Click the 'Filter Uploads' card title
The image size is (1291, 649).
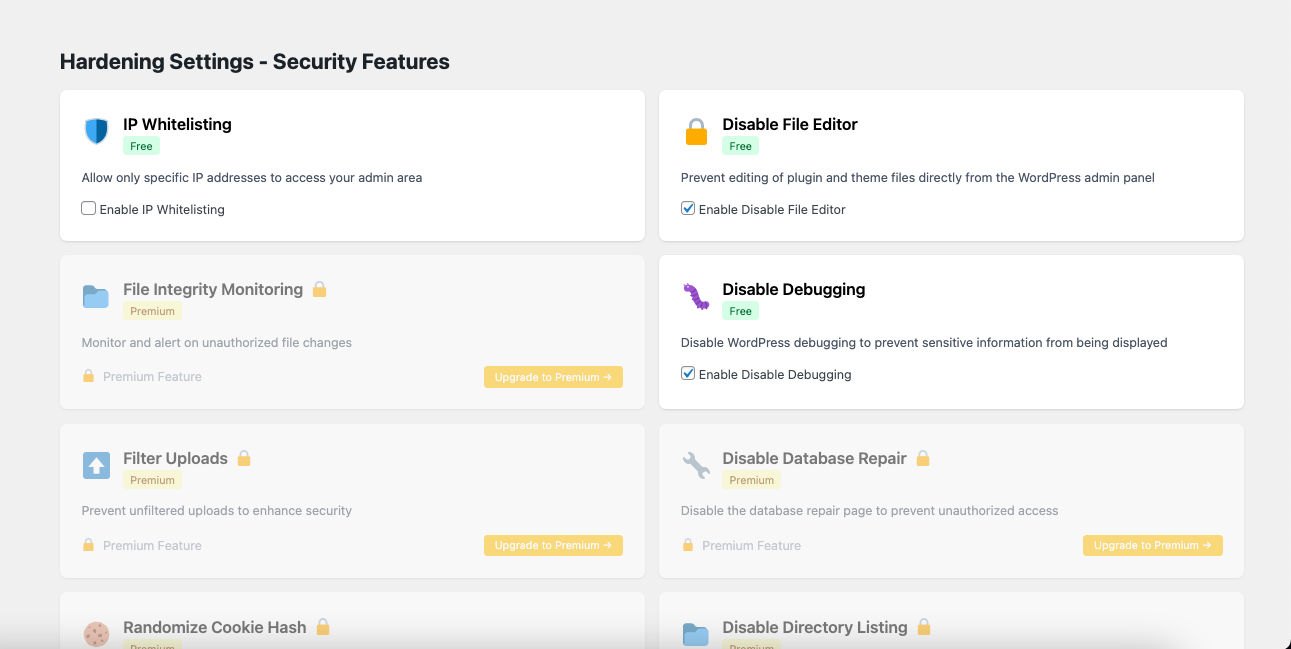pos(175,458)
